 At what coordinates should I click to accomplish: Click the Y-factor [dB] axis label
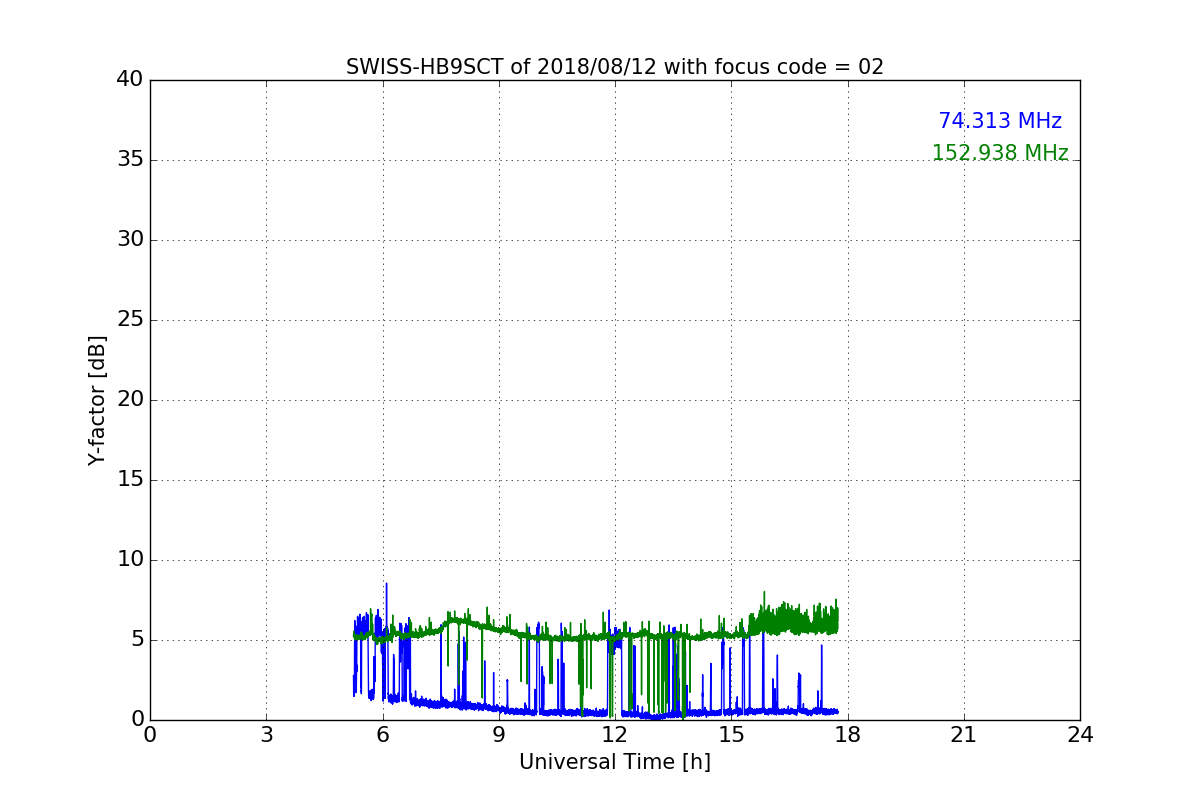pos(97,400)
